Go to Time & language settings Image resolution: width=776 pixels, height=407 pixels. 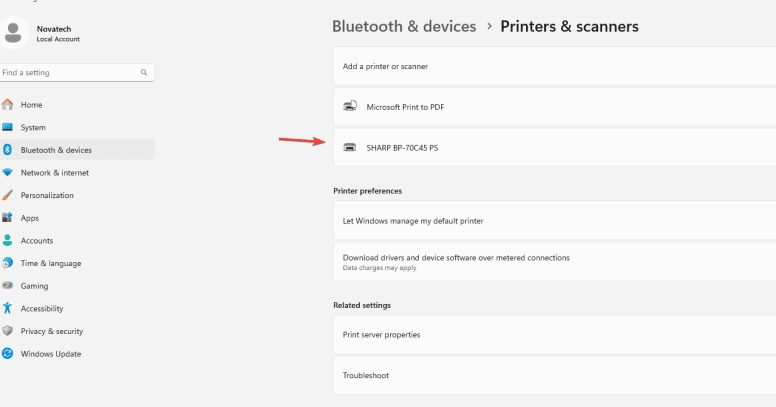click(x=50, y=263)
